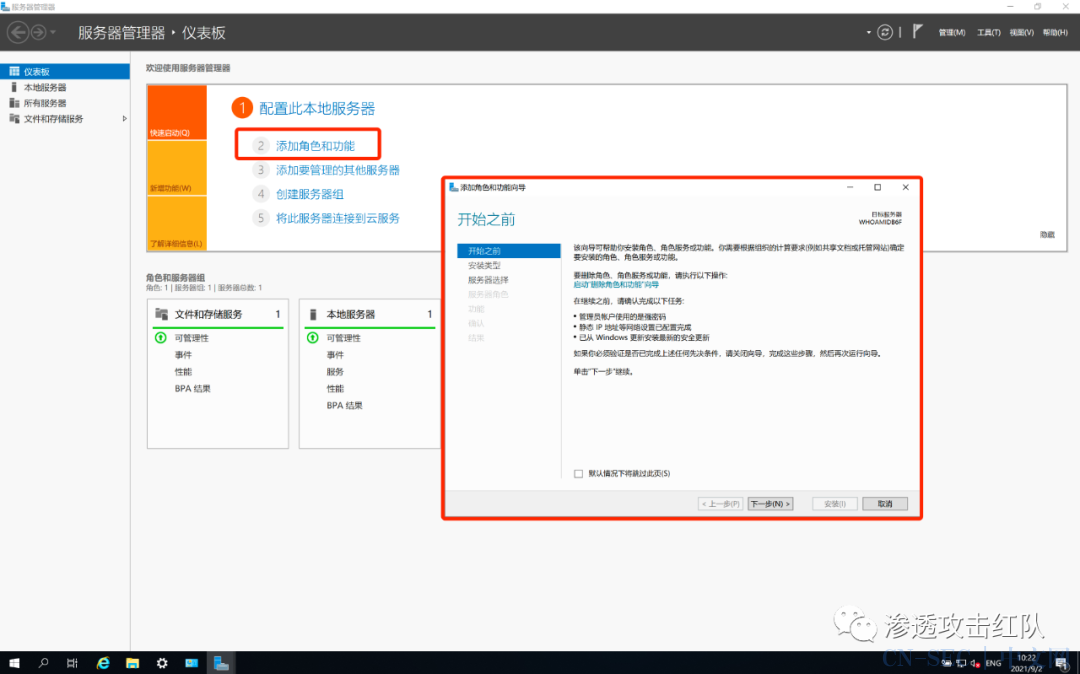Expand the 文件和存储服务 sidebar arrow

point(125,119)
